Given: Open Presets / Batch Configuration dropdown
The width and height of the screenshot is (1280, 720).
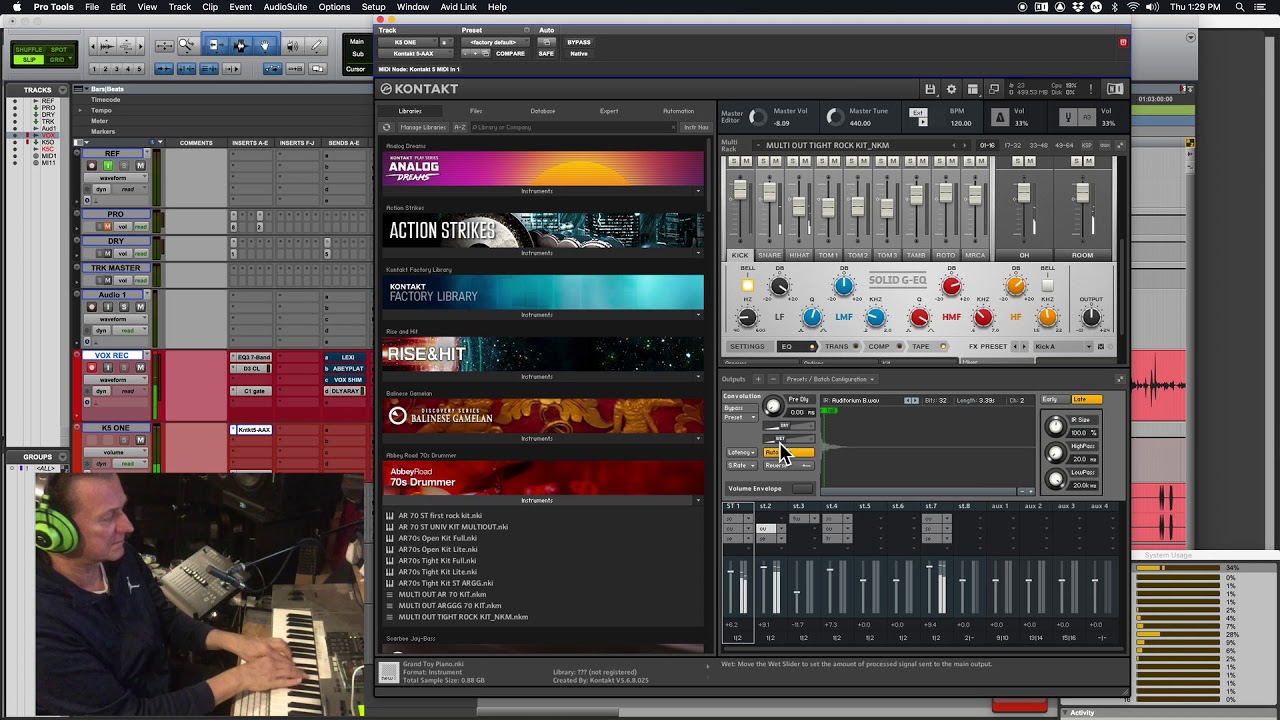Looking at the screenshot, I should (830, 379).
